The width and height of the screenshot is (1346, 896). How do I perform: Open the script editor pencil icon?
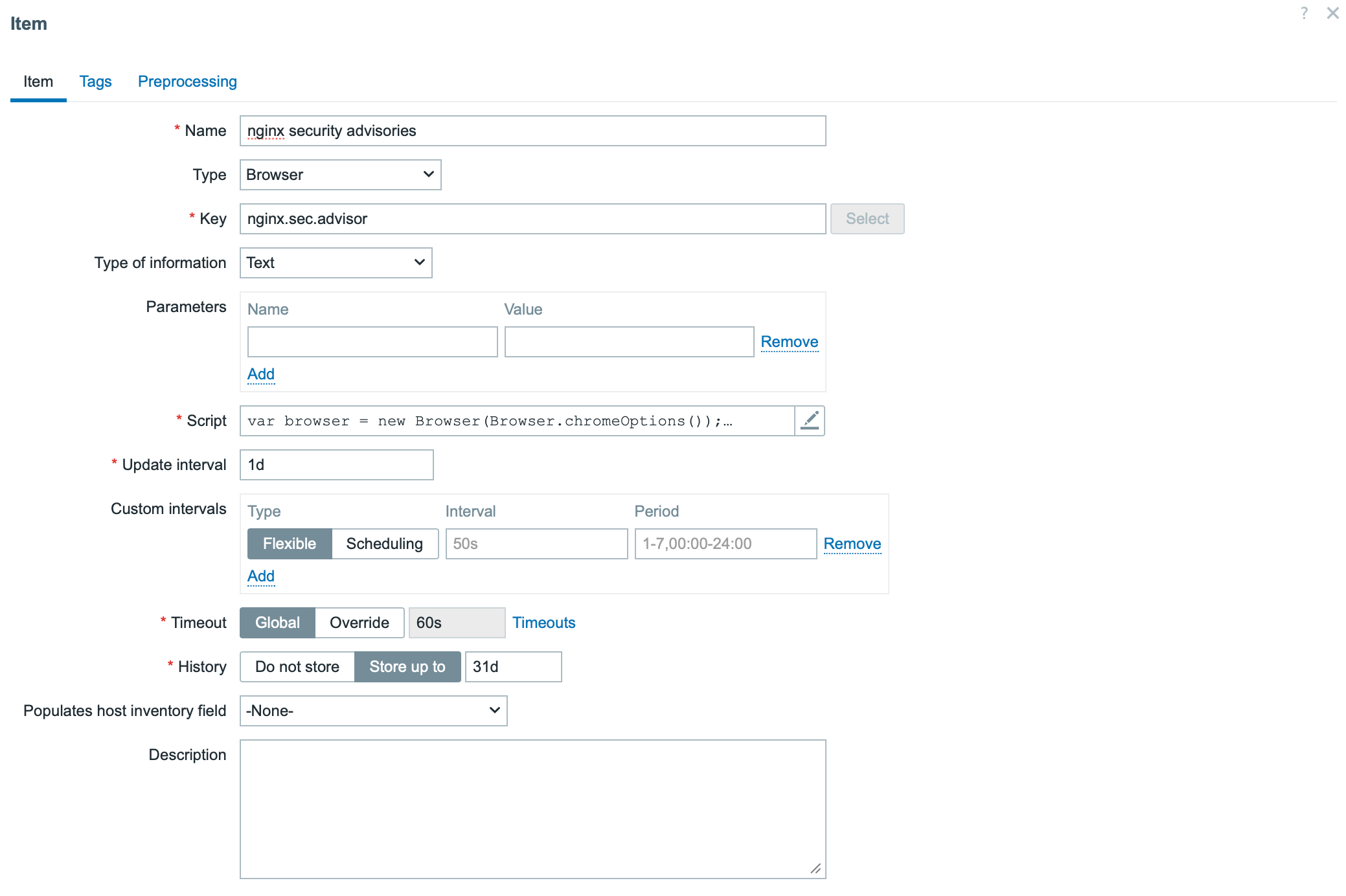[x=810, y=421]
